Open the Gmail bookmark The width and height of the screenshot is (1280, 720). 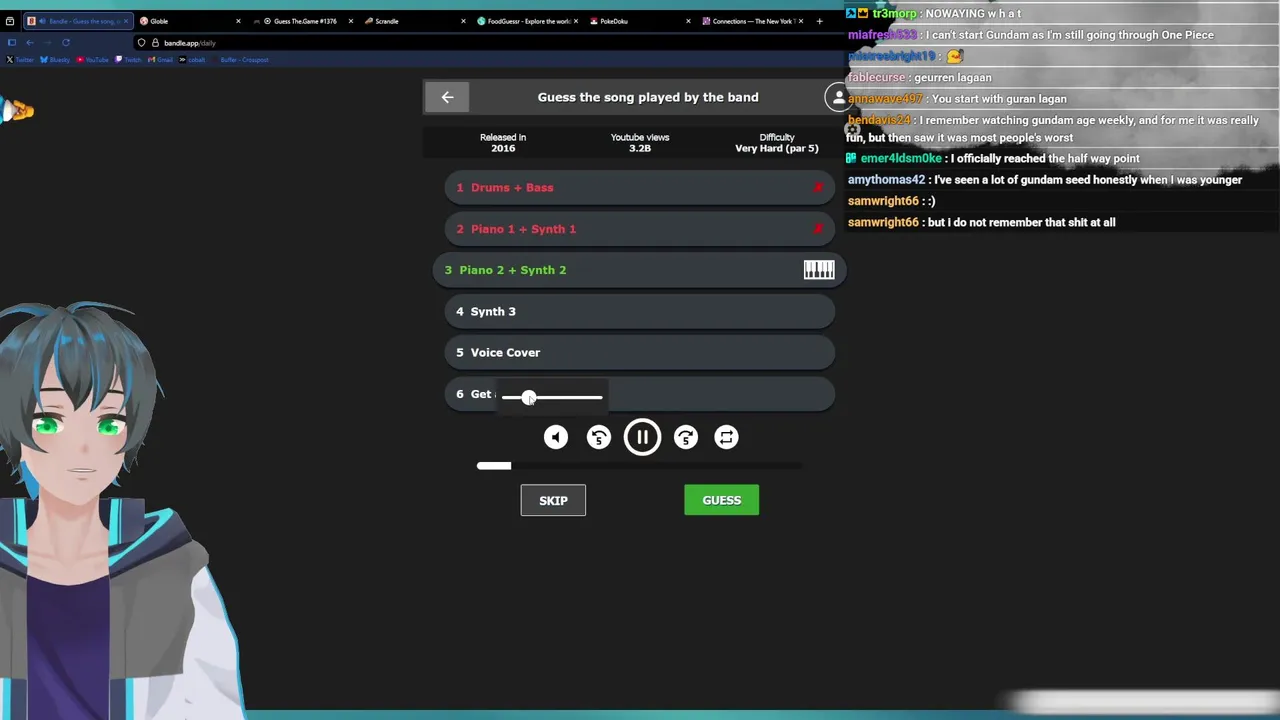[x=160, y=60]
